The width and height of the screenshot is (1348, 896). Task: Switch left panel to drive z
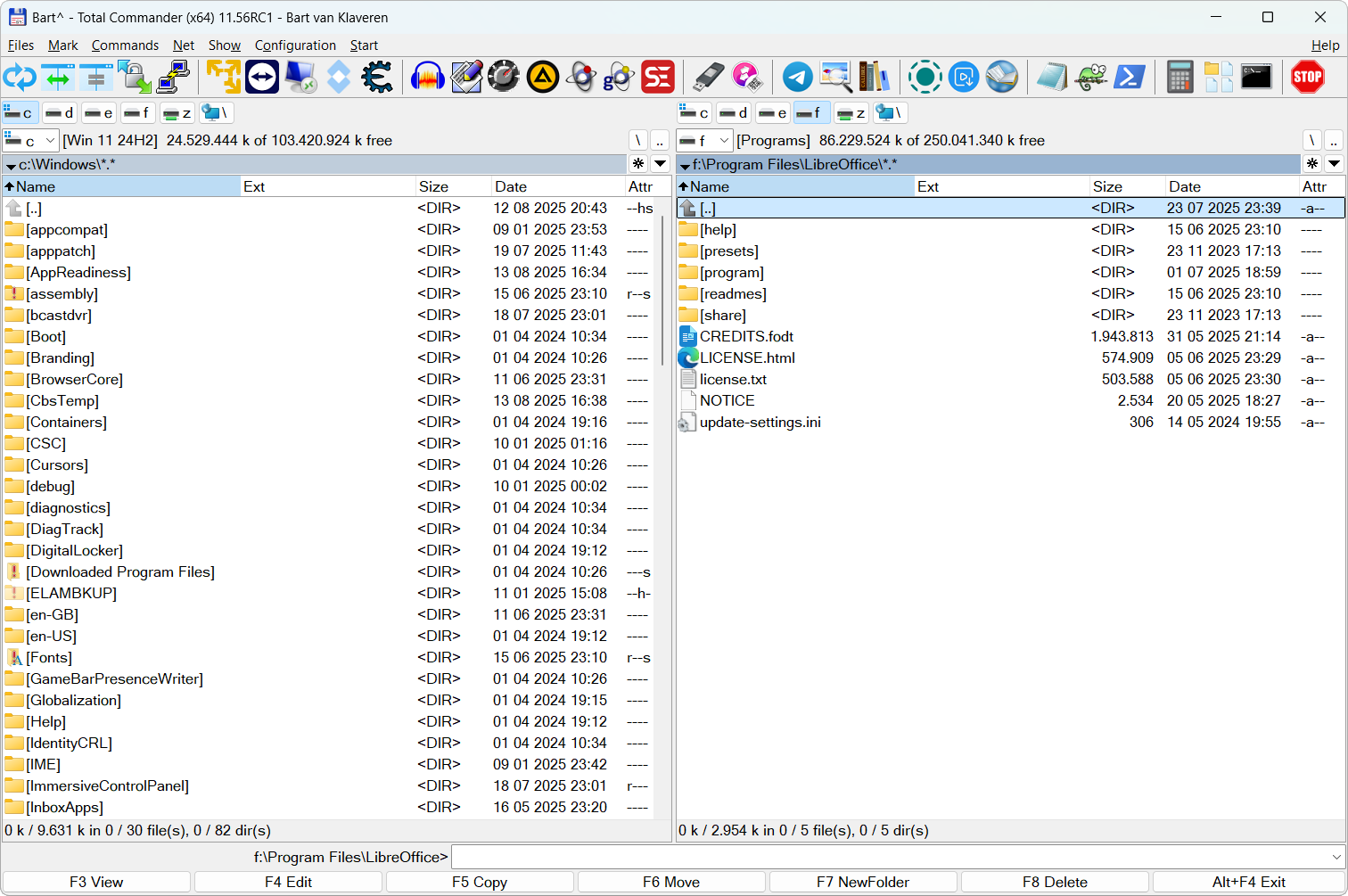177,113
